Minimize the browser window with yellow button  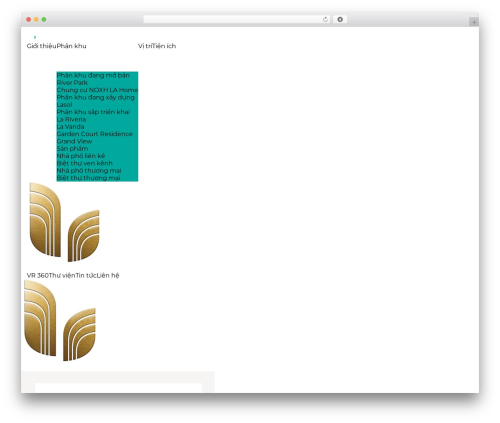(x=36, y=20)
